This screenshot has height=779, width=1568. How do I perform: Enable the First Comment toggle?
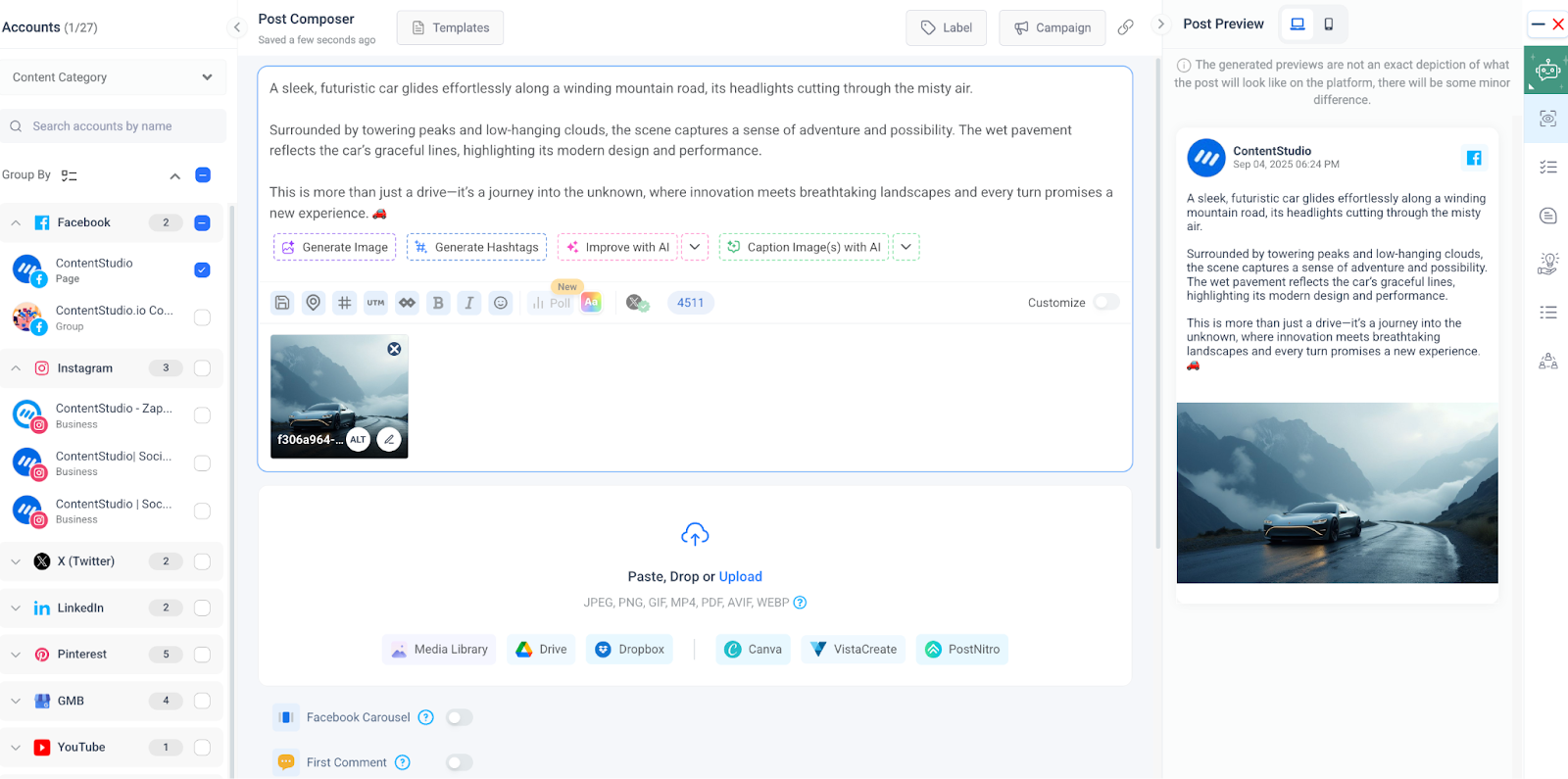tap(460, 762)
